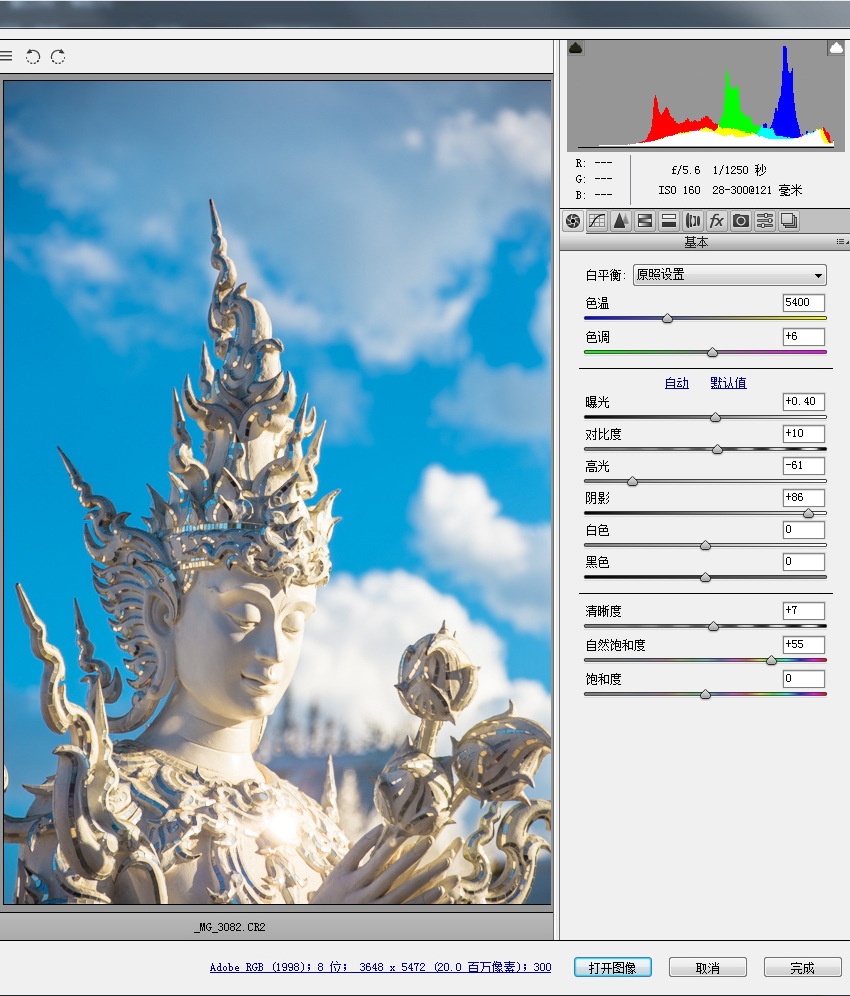Viewport: 850px width, 996px height.
Task: Open the Effects (fx) panel tab
Action: coord(717,221)
